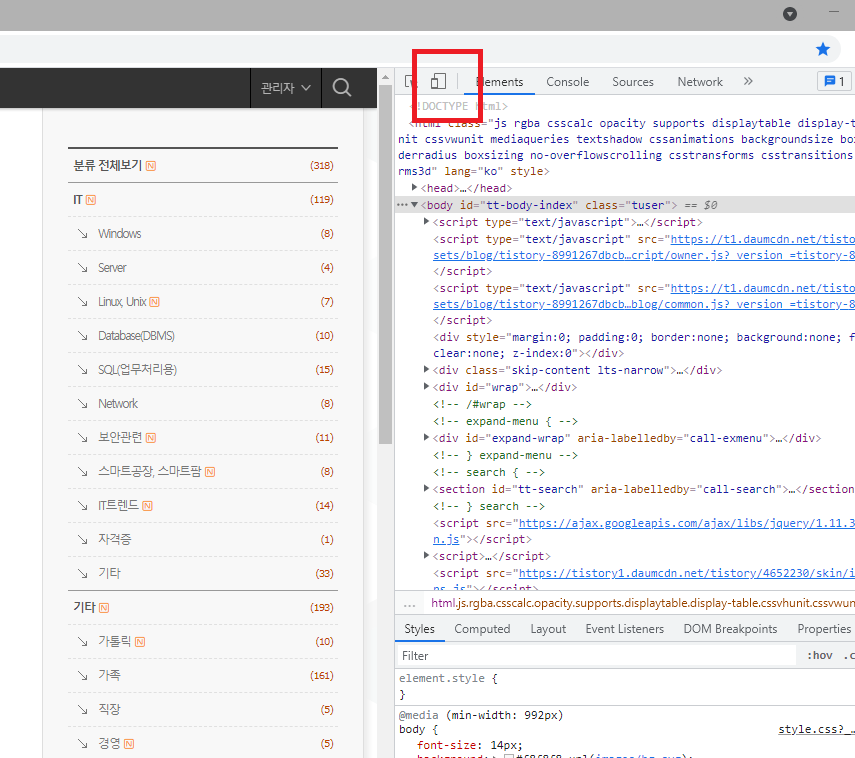Open the Sources tab
This screenshot has height=758, width=855.
point(633,82)
